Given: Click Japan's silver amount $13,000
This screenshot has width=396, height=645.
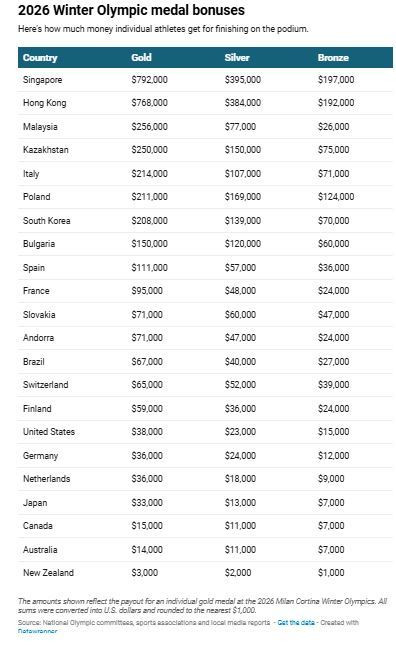Looking at the screenshot, I should 240,502.
